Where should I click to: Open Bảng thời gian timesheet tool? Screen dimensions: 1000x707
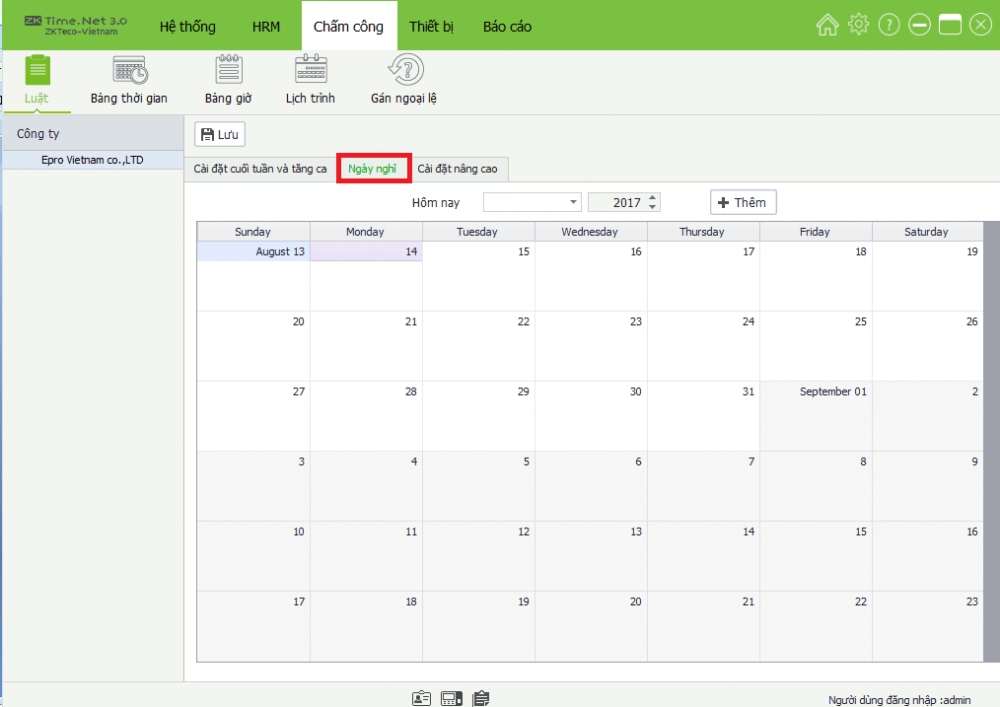click(128, 78)
